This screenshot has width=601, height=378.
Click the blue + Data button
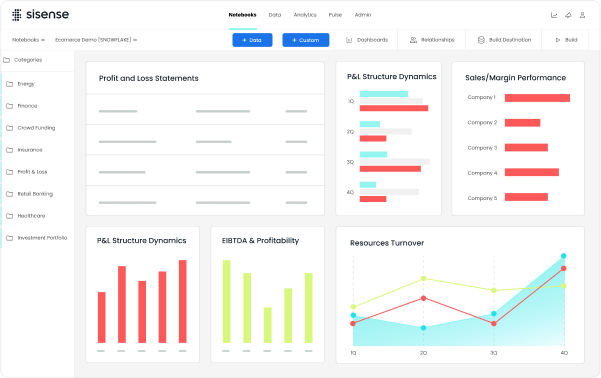pos(252,40)
